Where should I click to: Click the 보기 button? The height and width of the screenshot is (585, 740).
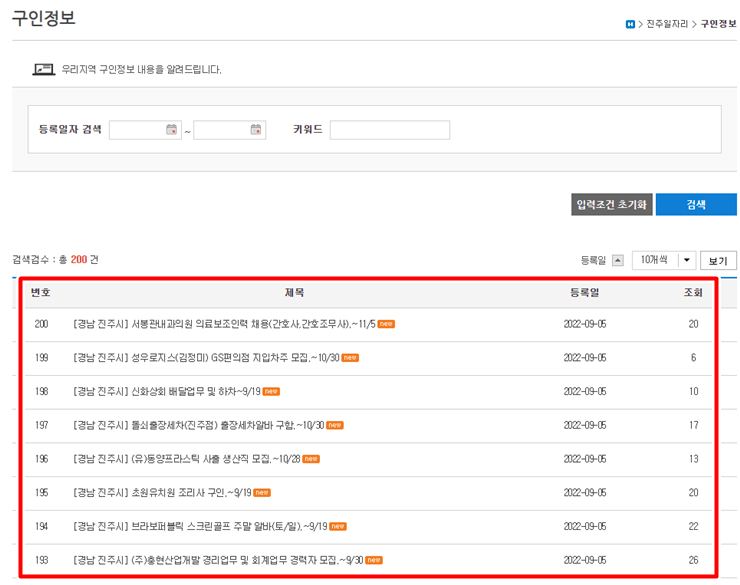[x=718, y=260]
